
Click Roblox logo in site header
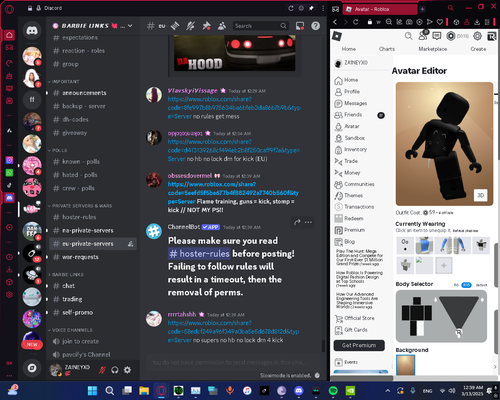pyautogui.click(x=337, y=36)
